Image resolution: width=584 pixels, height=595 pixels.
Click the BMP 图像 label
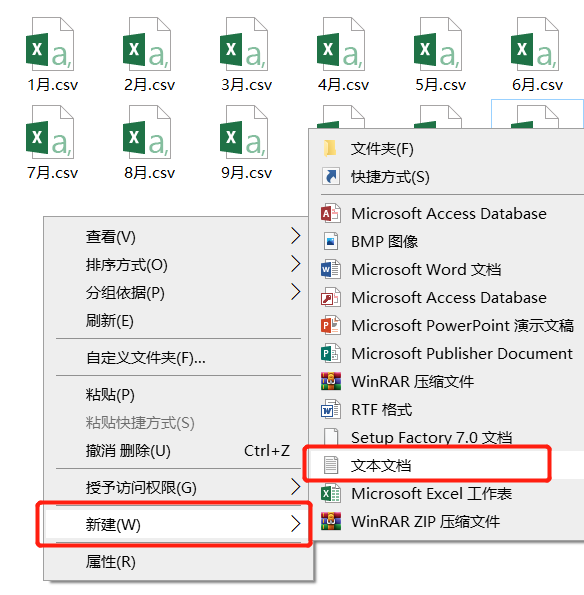[x=384, y=241]
